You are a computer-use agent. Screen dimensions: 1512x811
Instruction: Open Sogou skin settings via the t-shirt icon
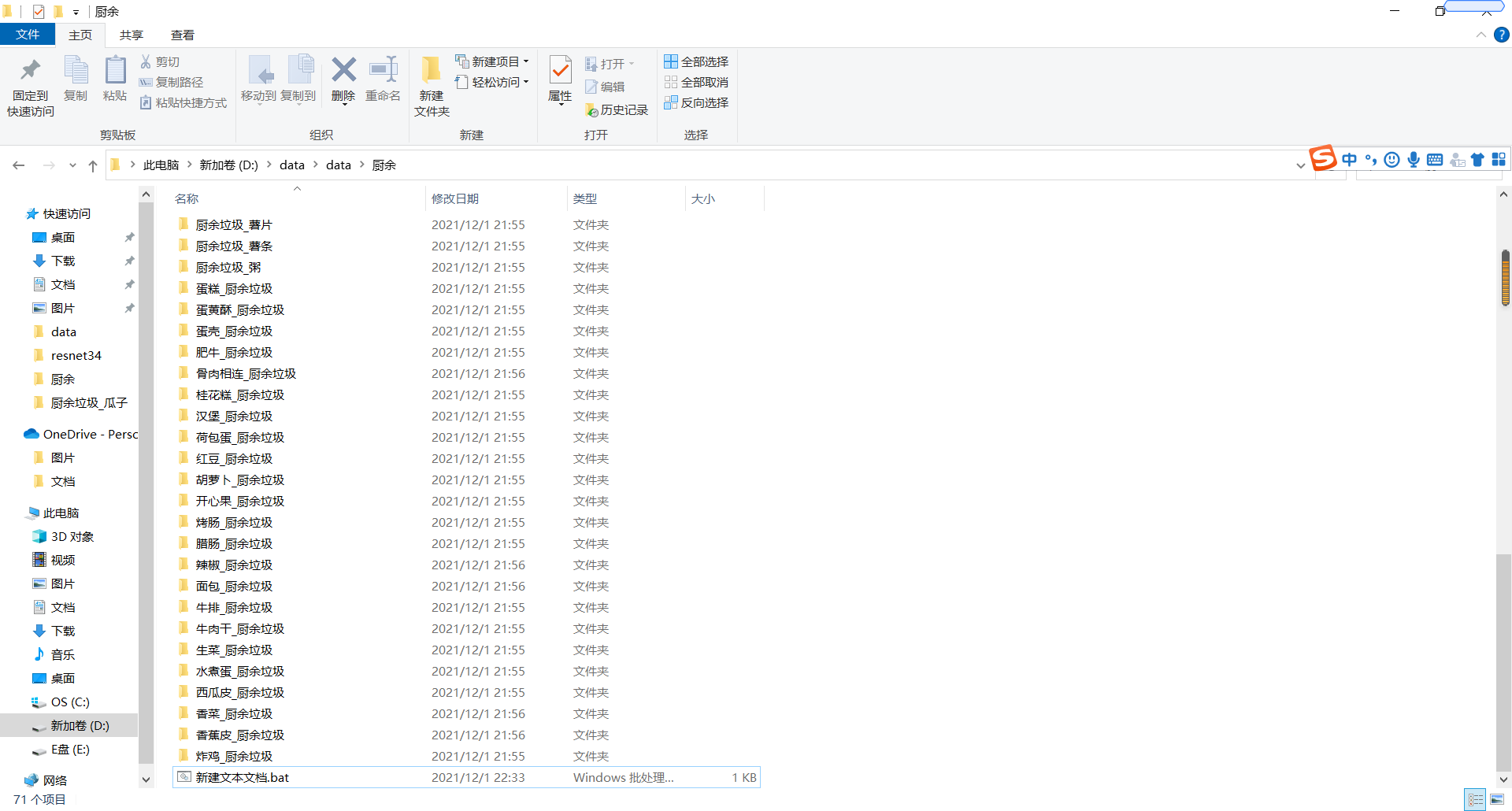[x=1477, y=159]
